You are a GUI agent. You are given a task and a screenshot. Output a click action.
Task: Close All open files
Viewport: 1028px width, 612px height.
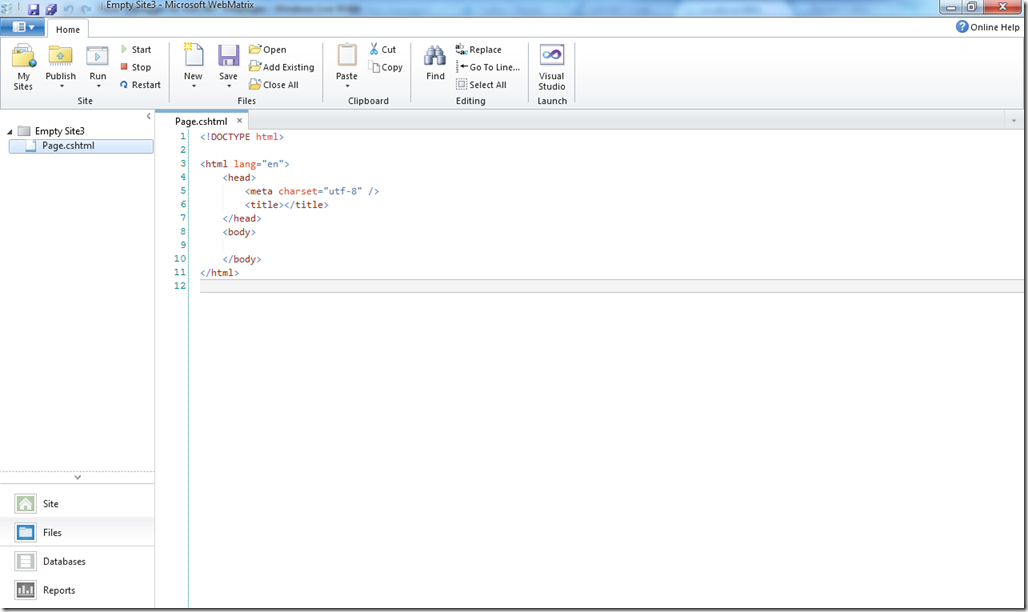[x=274, y=85]
